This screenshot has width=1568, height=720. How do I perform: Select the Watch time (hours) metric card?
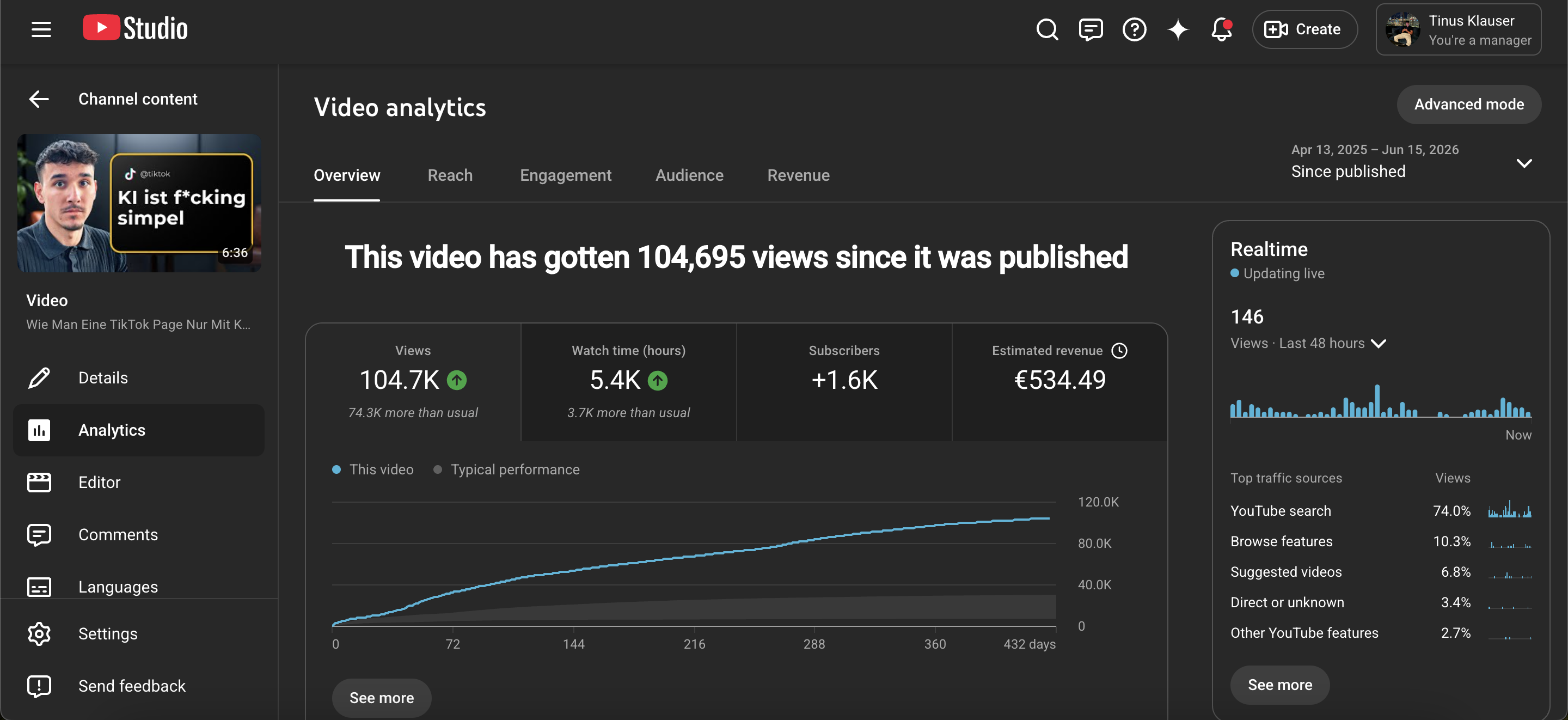(628, 382)
